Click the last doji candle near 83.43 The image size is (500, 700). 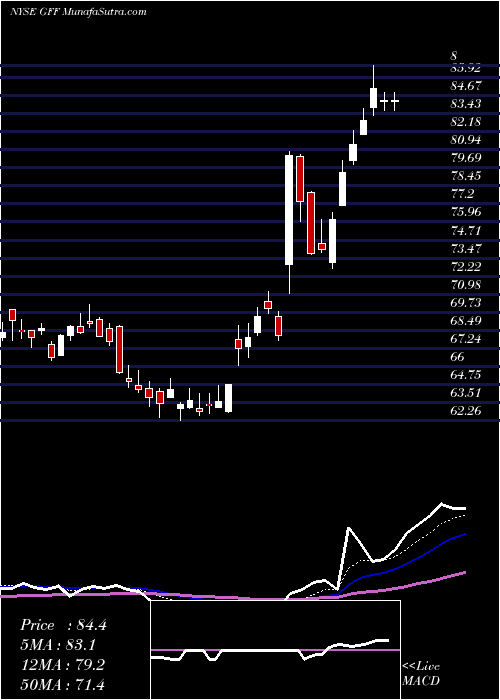395,101
